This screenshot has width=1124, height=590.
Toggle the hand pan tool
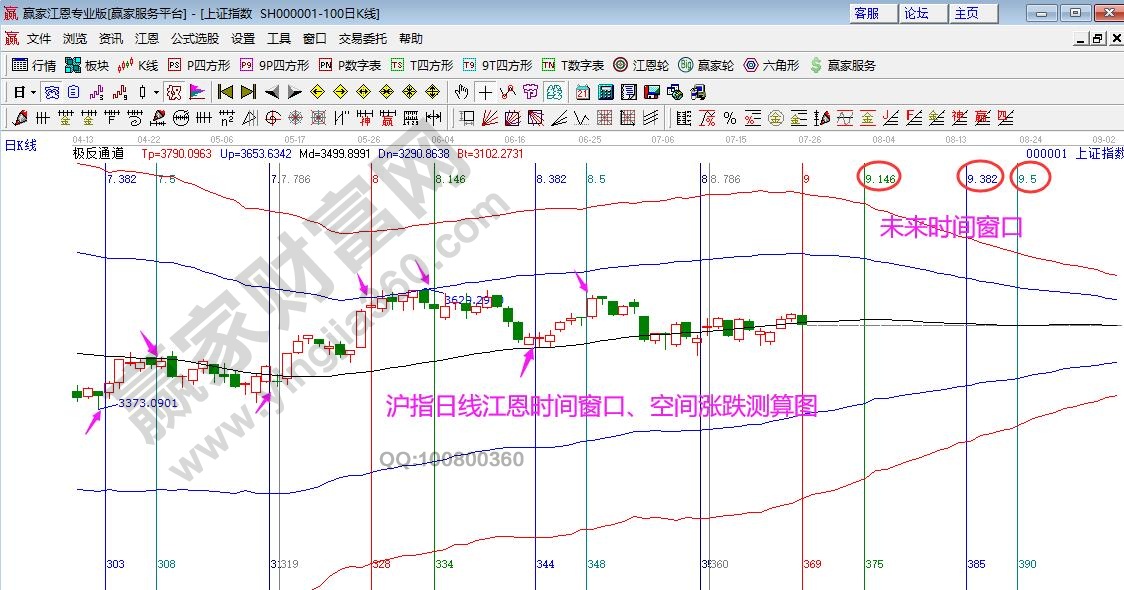(461, 93)
